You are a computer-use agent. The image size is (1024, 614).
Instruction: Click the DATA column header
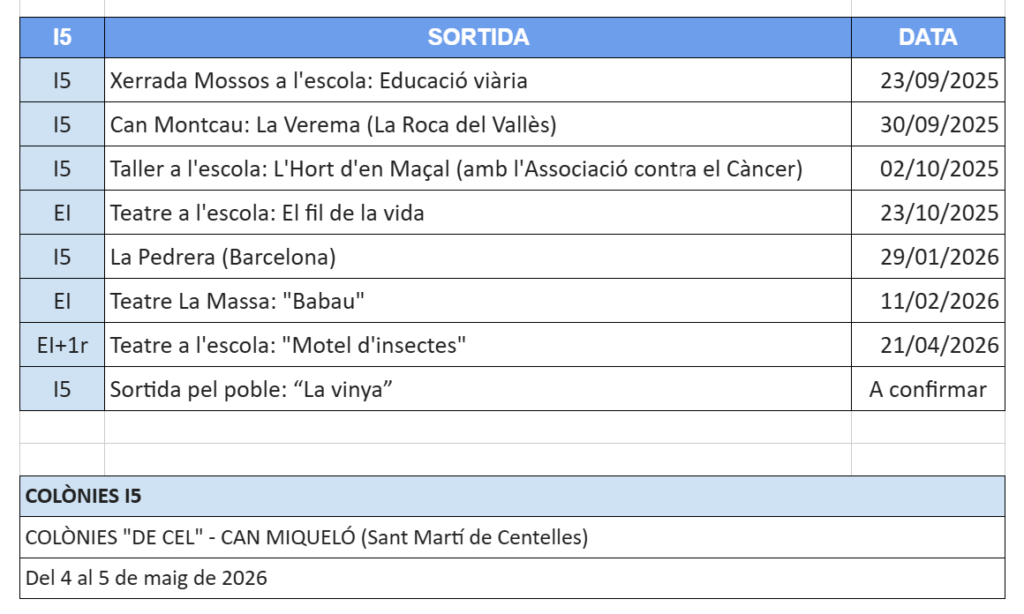tap(927, 38)
